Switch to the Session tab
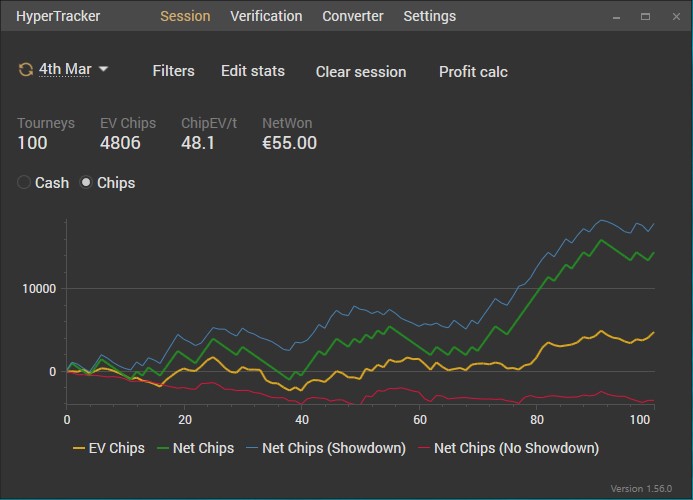This screenshot has height=500, width=693. tap(185, 16)
